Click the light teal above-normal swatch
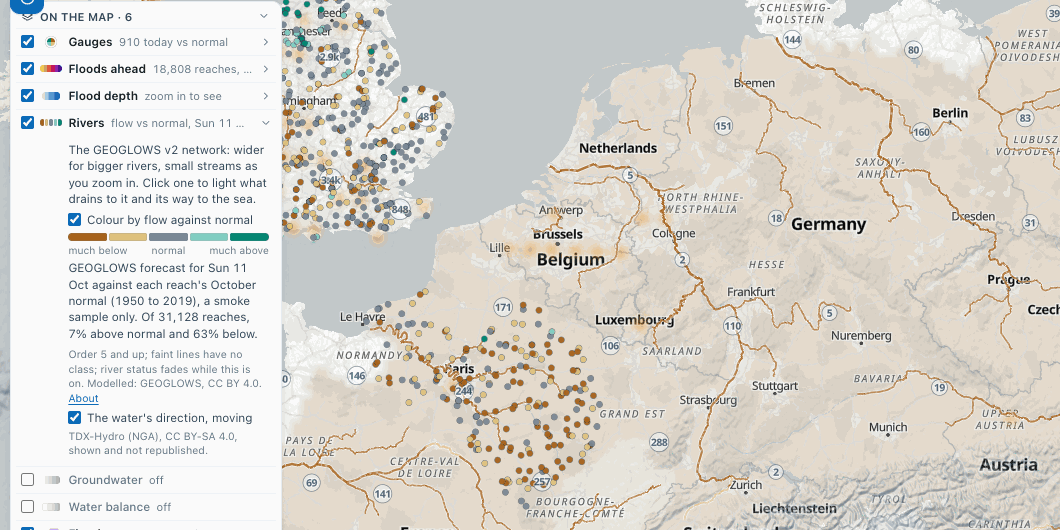 [209, 237]
